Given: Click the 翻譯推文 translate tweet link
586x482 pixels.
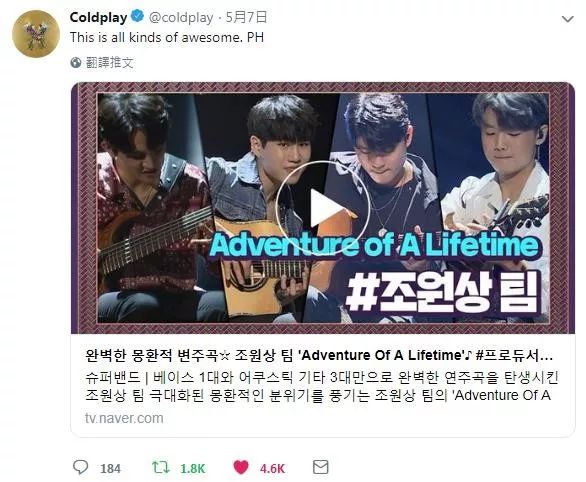Looking at the screenshot, I should point(110,63).
